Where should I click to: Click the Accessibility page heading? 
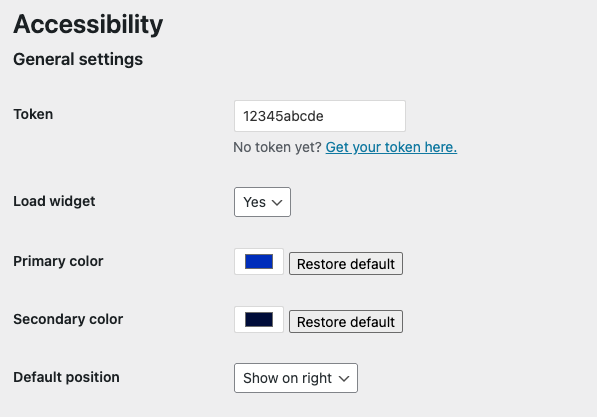click(x=88, y=24)
